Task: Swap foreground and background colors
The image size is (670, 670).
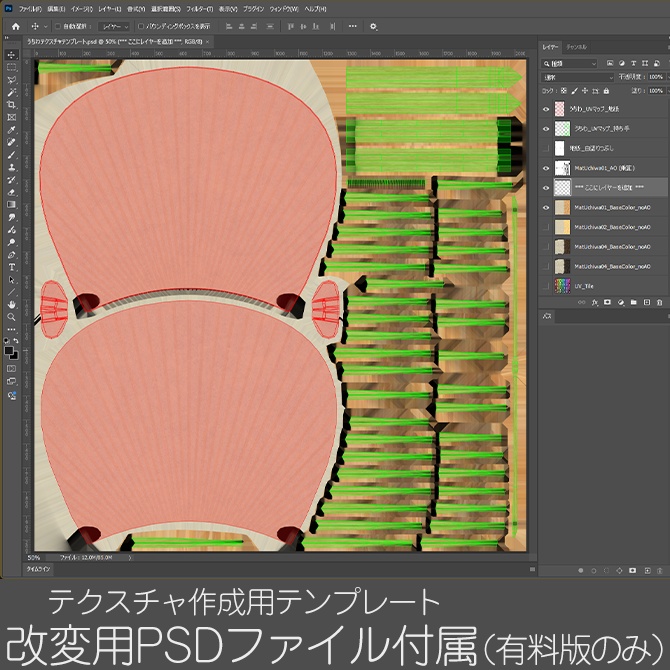Action: [16, 341]
